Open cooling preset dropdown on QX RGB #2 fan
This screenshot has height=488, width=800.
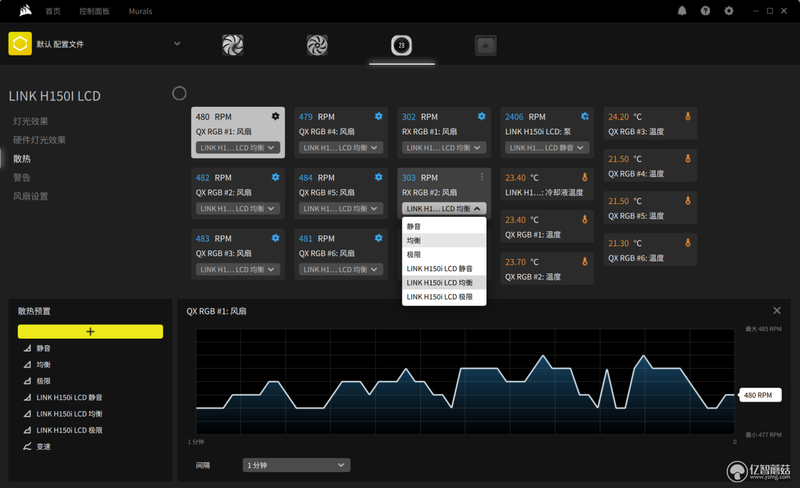(x=238, y=208)
